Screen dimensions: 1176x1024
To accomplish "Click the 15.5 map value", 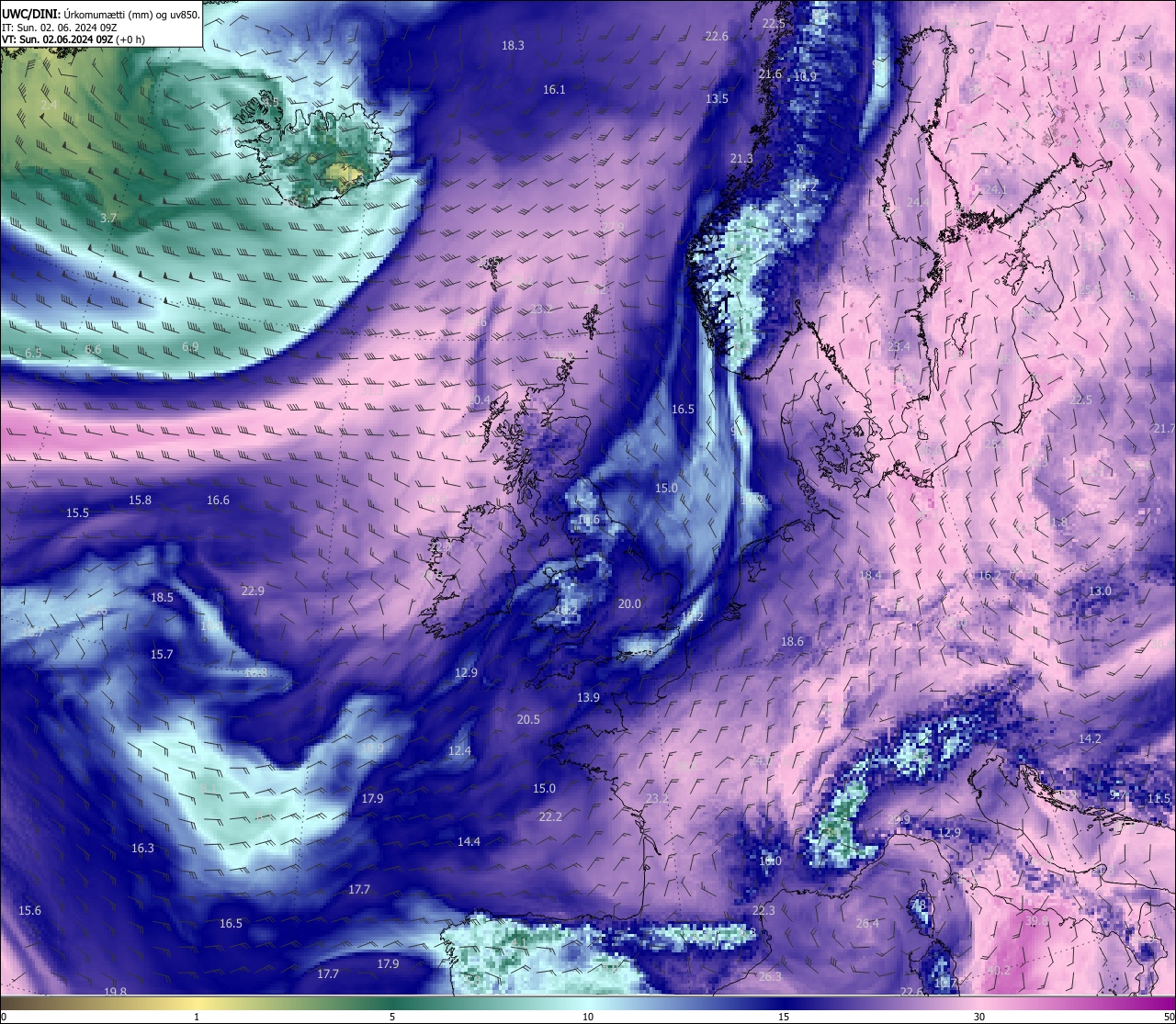I will click(x=77, y=512).
